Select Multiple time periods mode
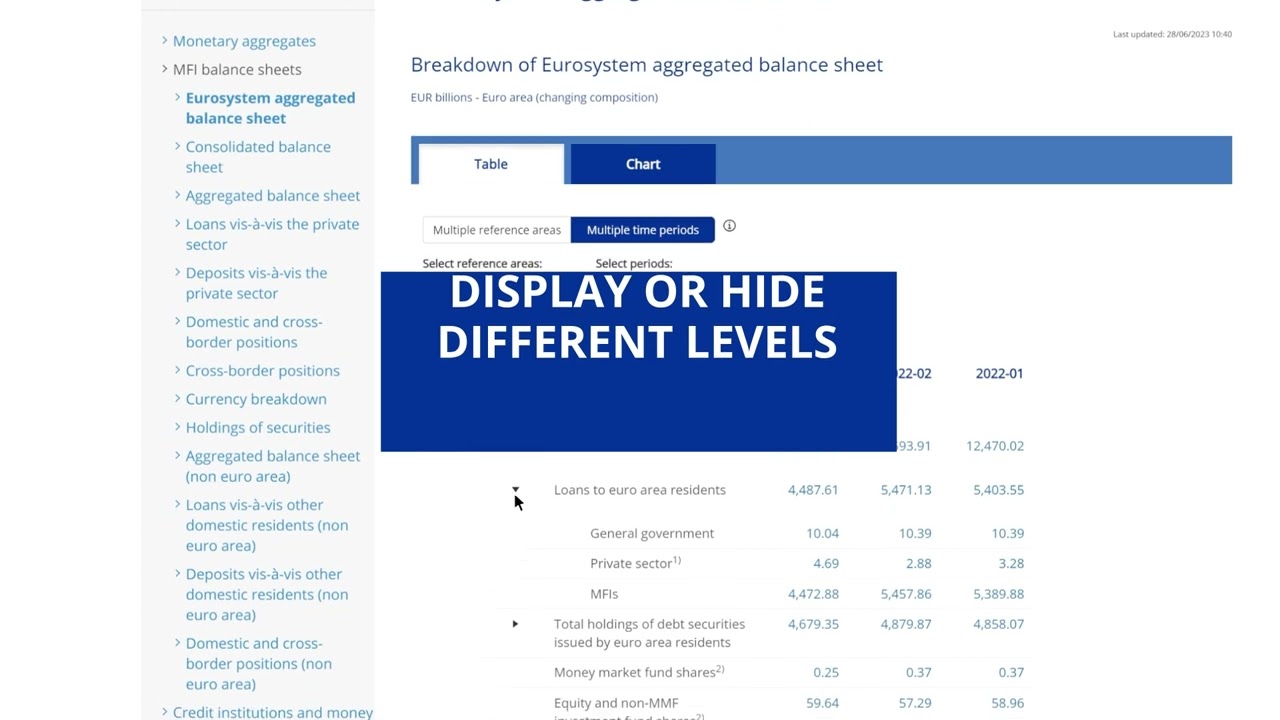 click(x=643, y=230)
